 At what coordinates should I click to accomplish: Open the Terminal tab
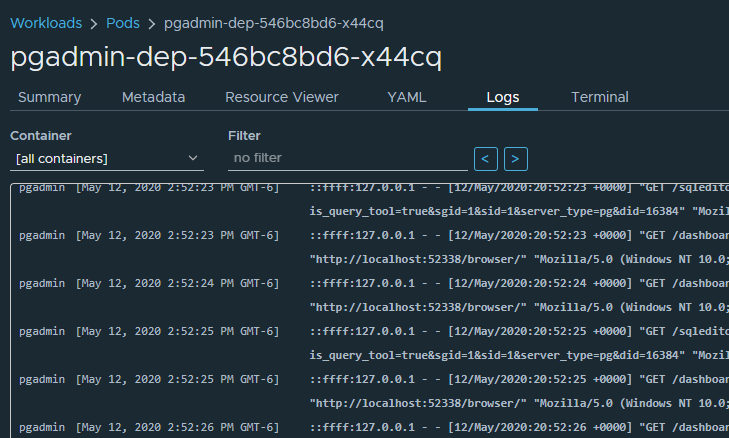coord(600,97)
